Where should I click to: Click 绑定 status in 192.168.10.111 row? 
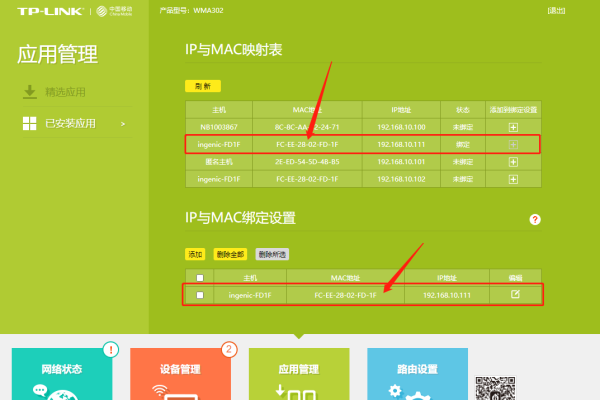coord(463,144)
